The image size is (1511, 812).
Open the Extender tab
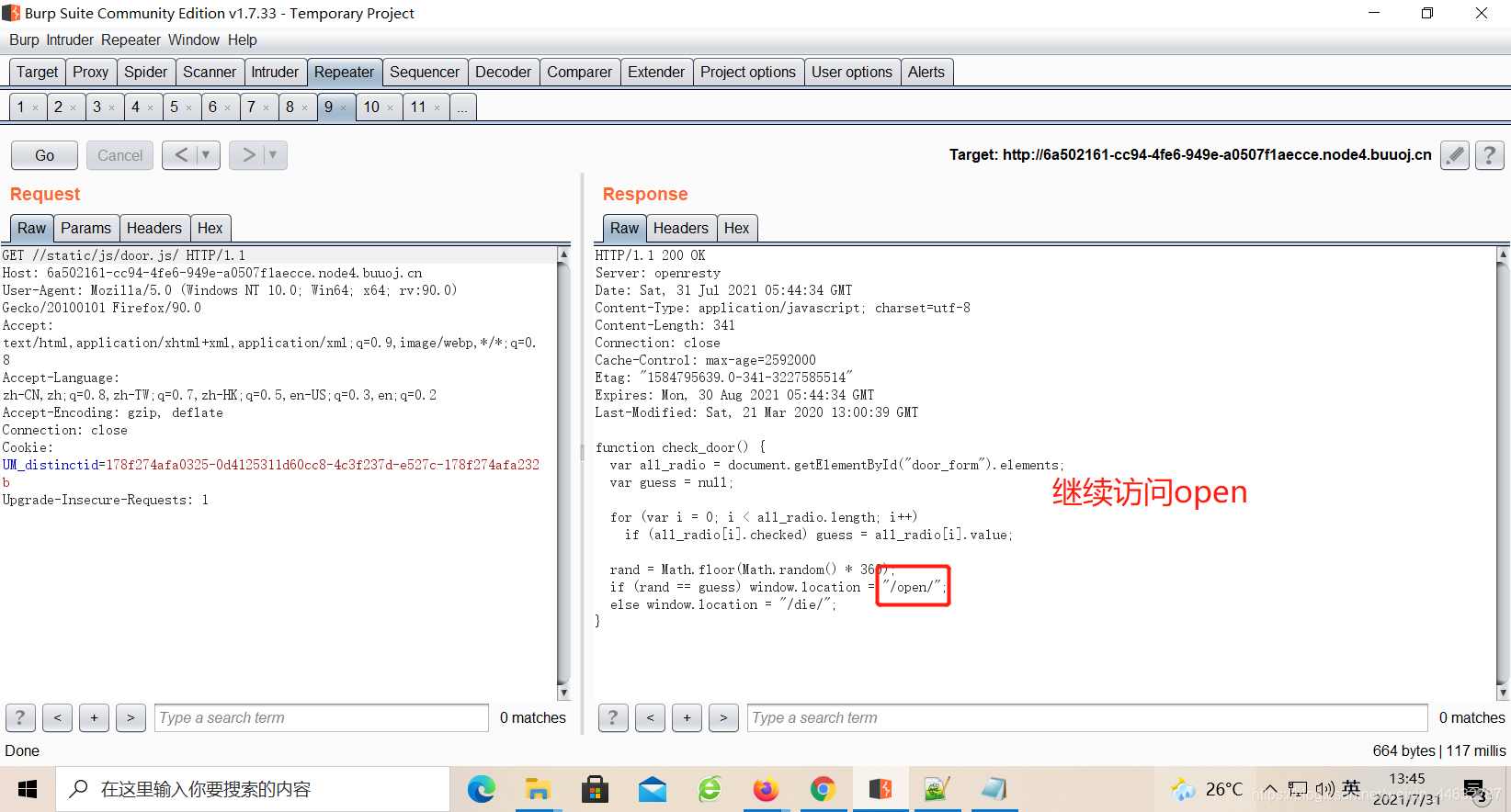[656, 72]
